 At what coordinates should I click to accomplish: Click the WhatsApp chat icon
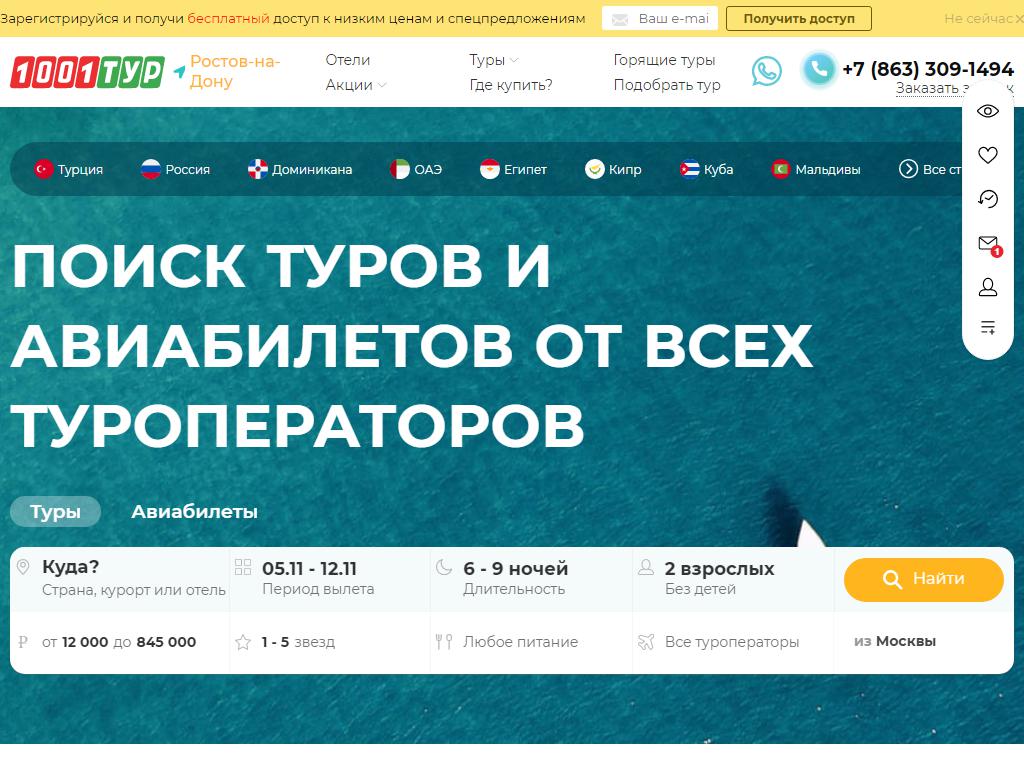767,71
